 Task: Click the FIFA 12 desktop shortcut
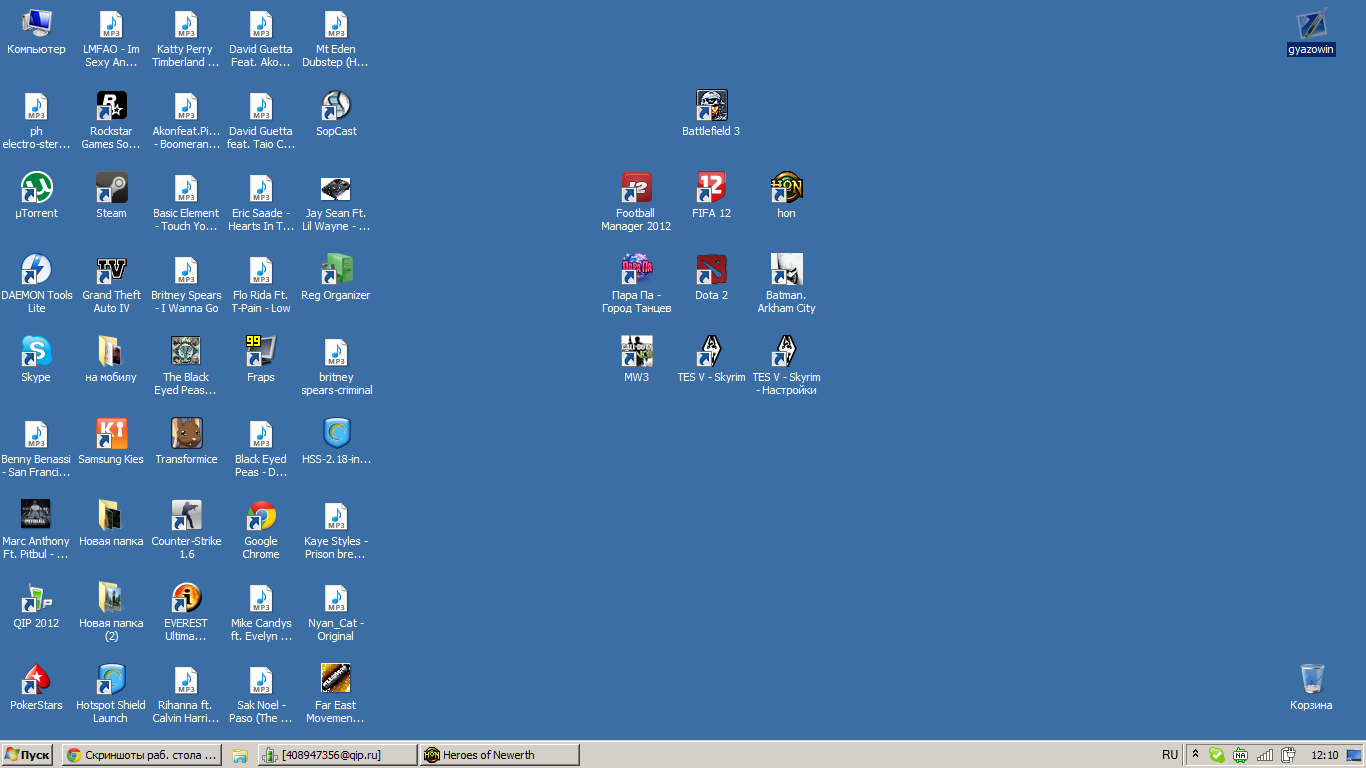[711, 196]
